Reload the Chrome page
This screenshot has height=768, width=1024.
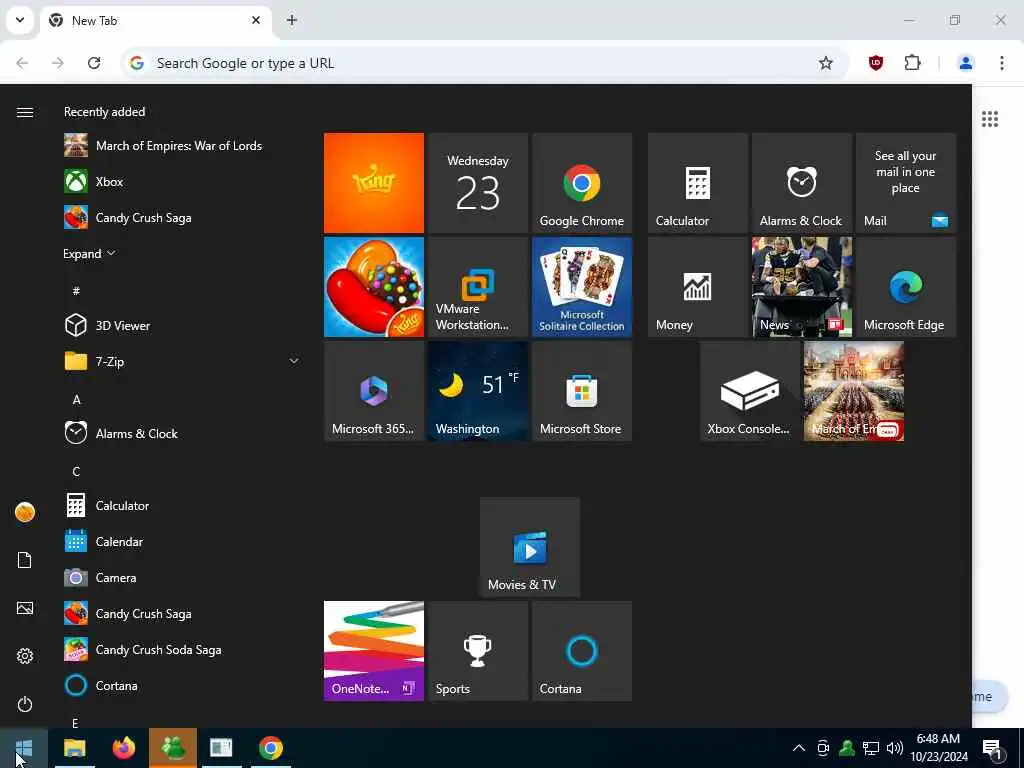point(94,63)
